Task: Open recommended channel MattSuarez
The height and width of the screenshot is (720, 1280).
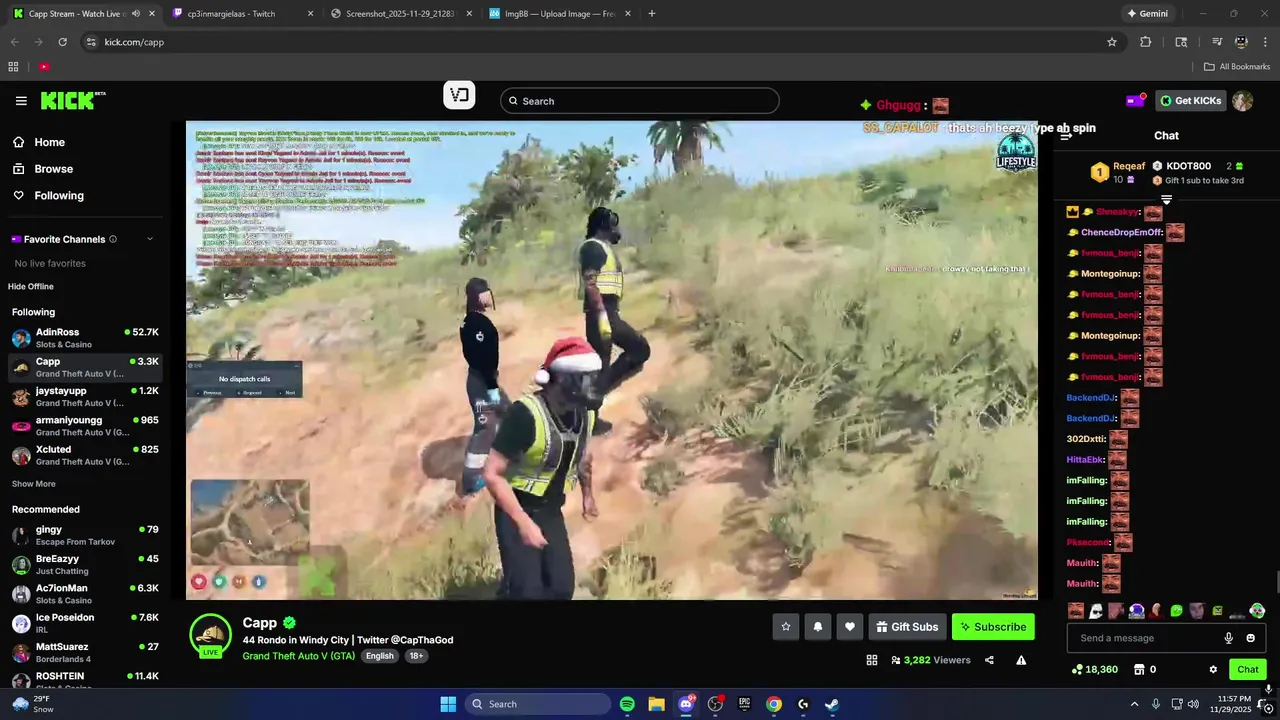Action: [x=85, y=653]
